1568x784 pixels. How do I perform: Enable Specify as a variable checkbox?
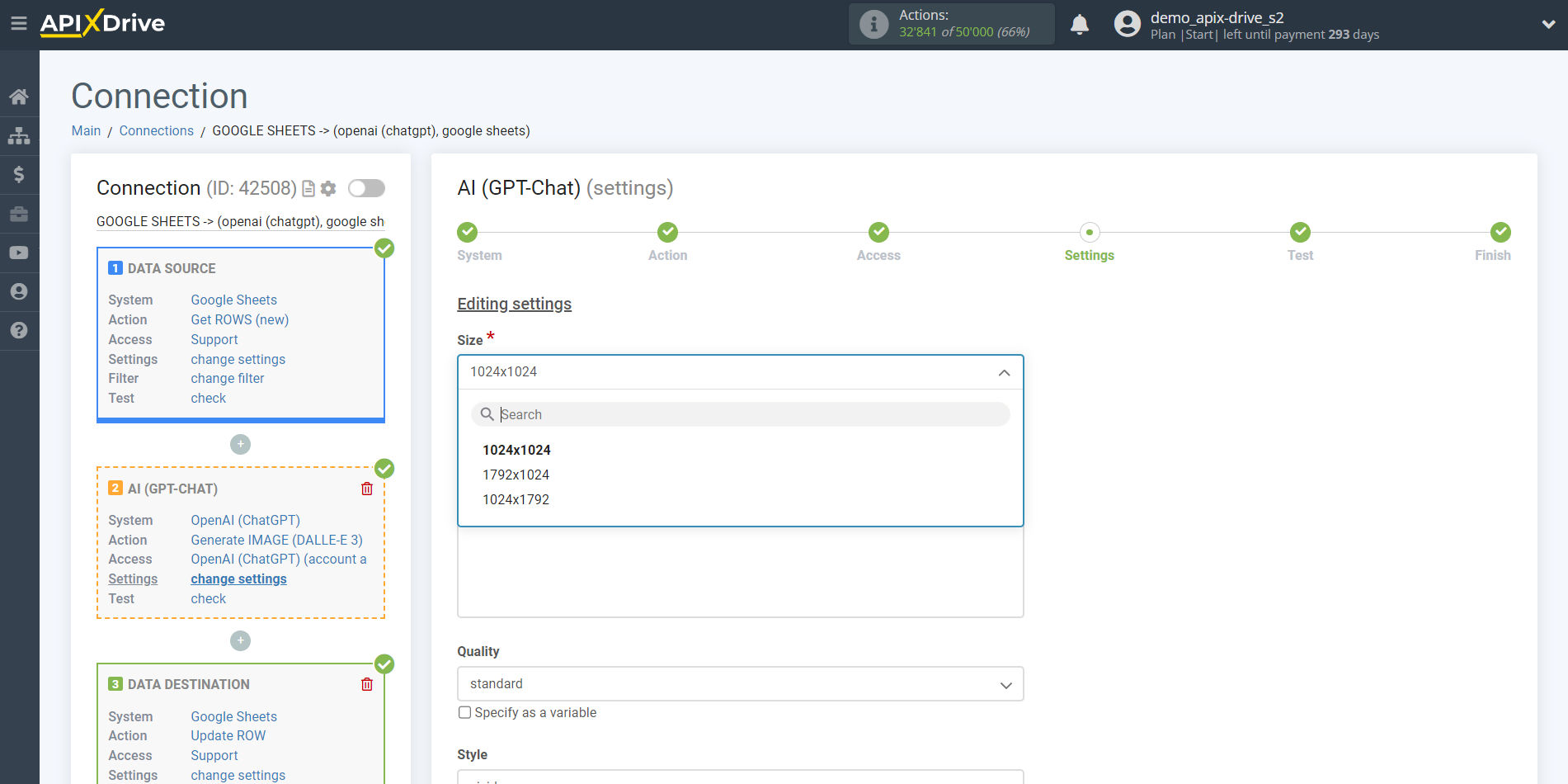pos(465,712)
